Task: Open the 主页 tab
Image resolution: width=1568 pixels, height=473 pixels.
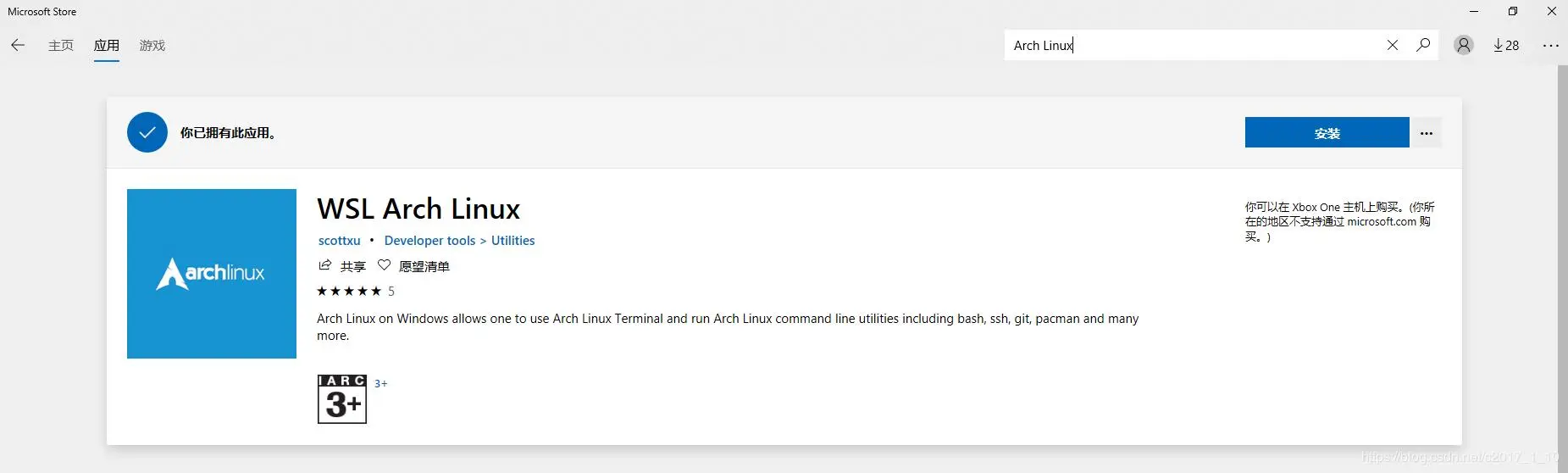Action: click(x=61, y=46)
